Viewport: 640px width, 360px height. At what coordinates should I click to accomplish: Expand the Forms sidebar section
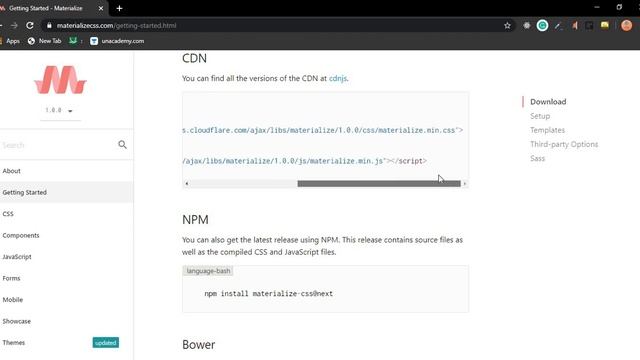[x=11, y=278]
